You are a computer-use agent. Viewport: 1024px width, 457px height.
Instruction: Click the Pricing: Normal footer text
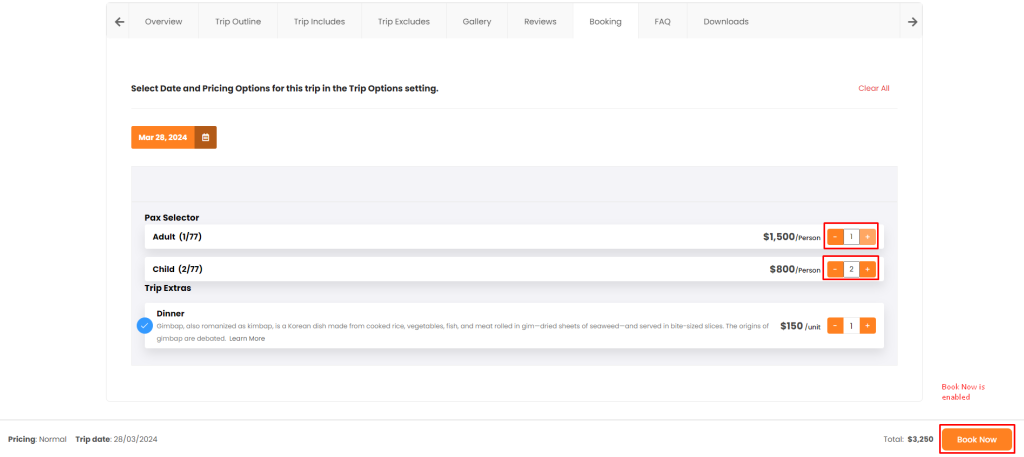coord(37,439)
